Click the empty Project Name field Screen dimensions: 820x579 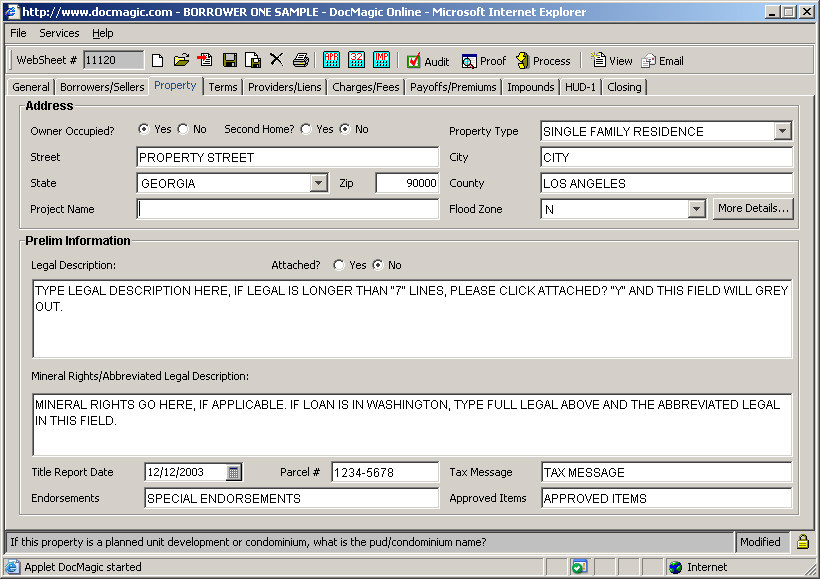tap(288, 209)
